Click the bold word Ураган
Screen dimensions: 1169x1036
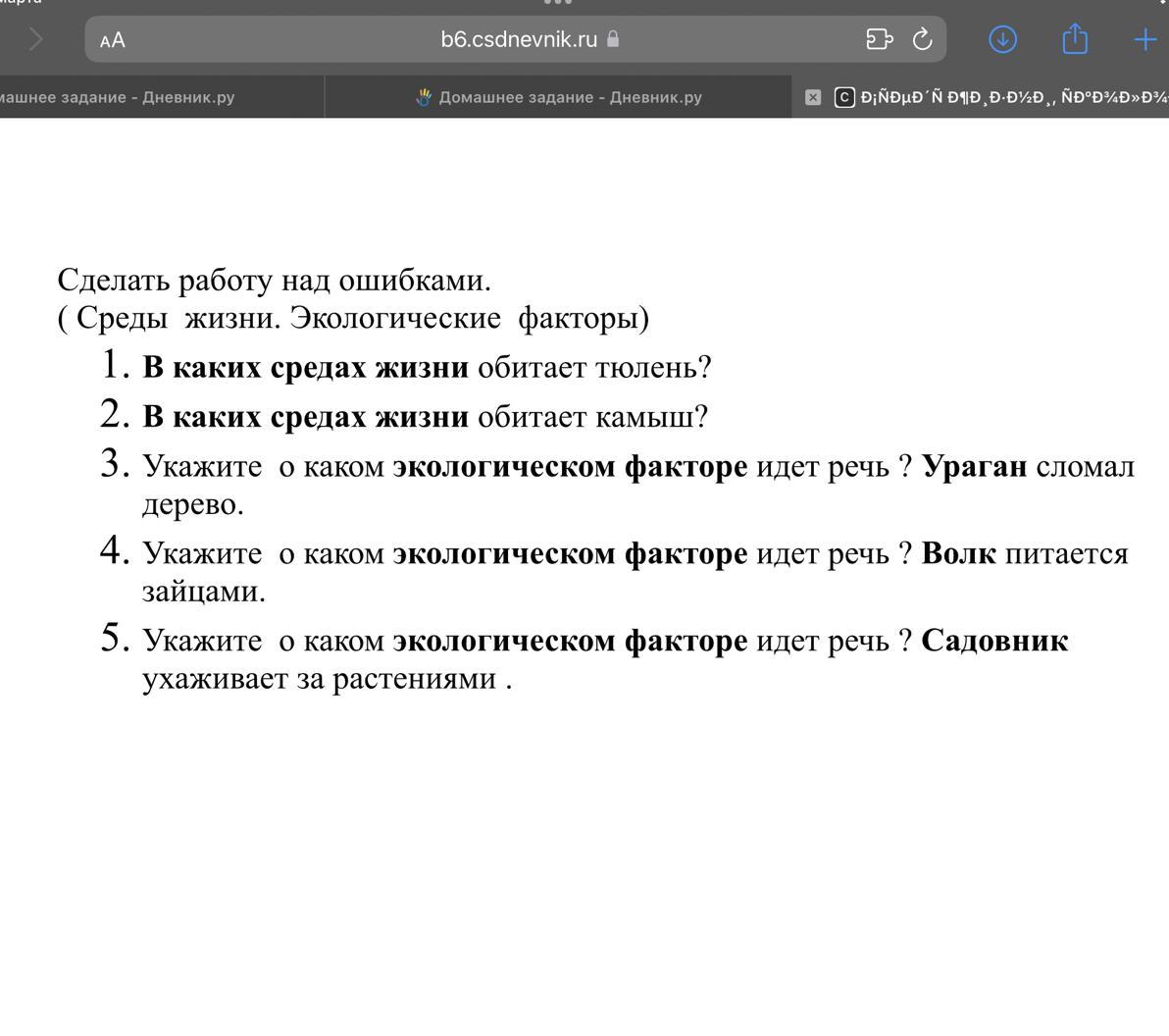pos(974,466)
